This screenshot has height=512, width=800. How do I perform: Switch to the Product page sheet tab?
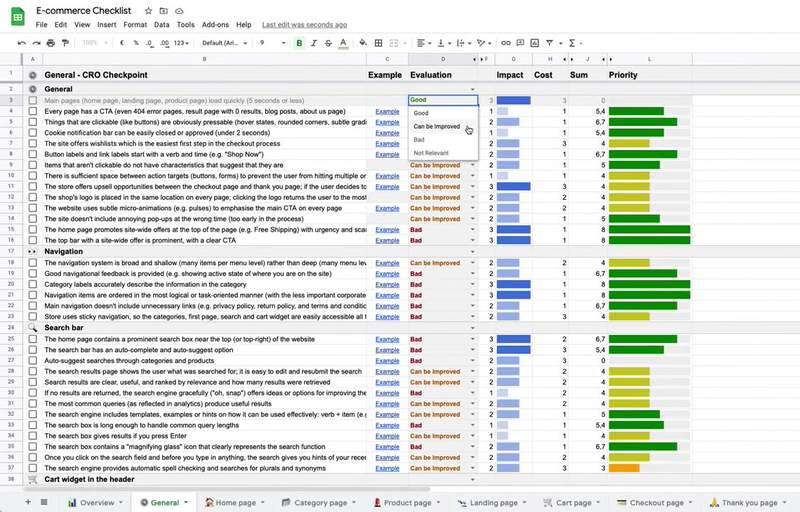click(x=406, y=503)
